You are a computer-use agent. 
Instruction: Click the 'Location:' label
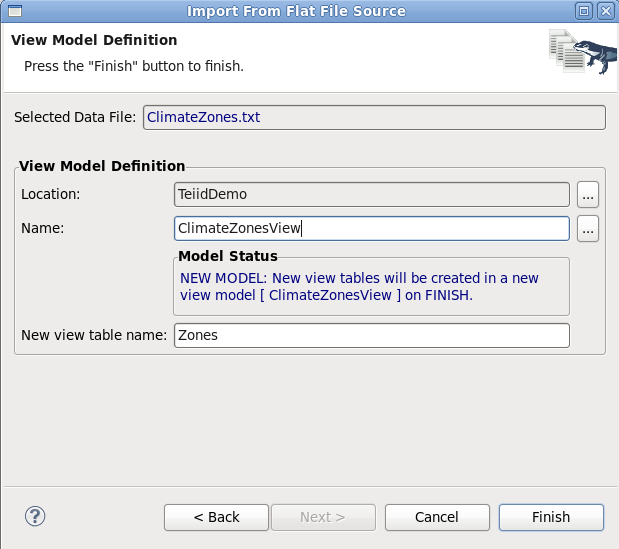click(x=51, y=194)
